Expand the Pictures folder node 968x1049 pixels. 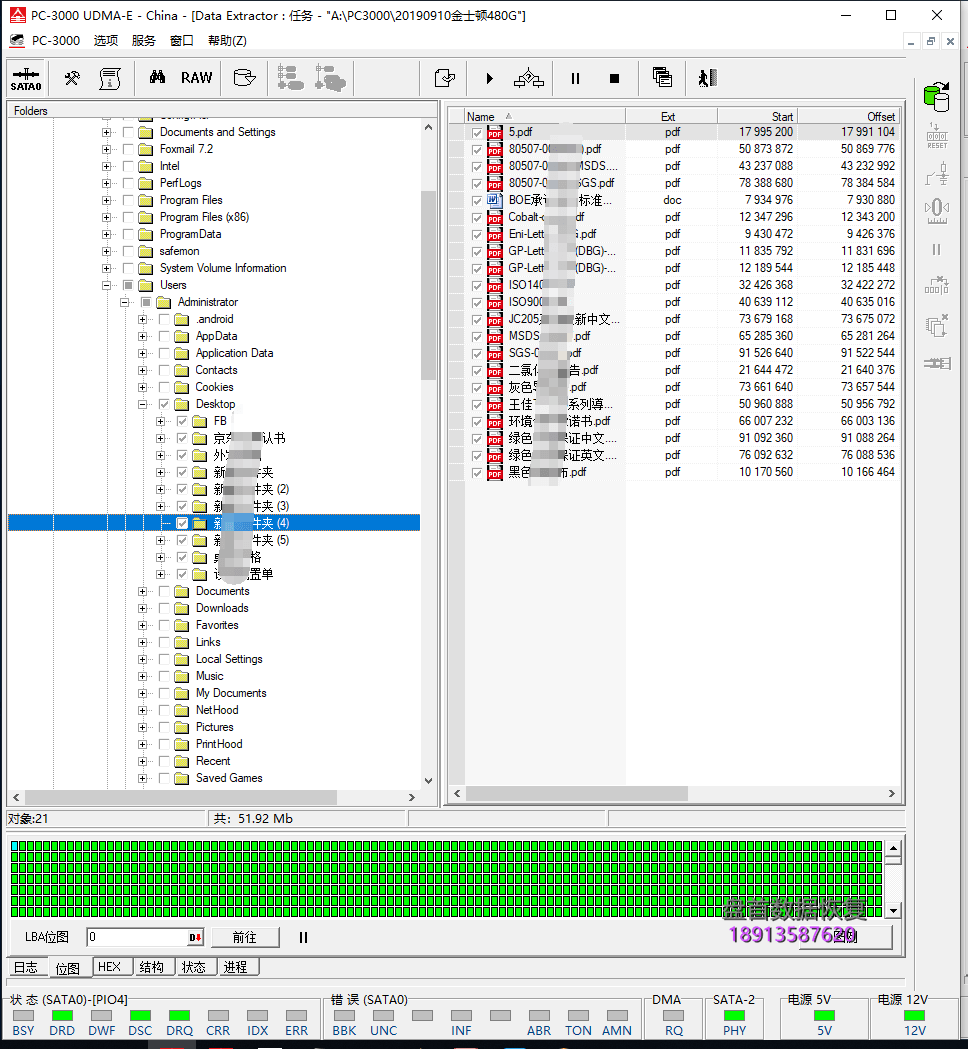142,727
